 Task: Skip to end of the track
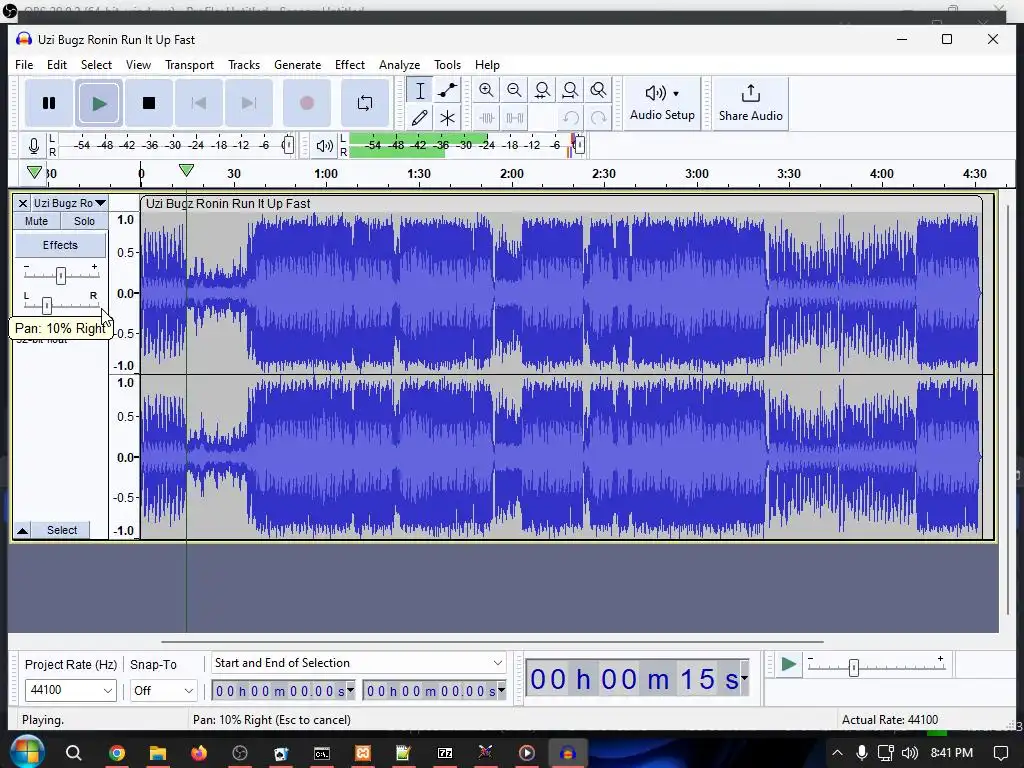point(249,103)
